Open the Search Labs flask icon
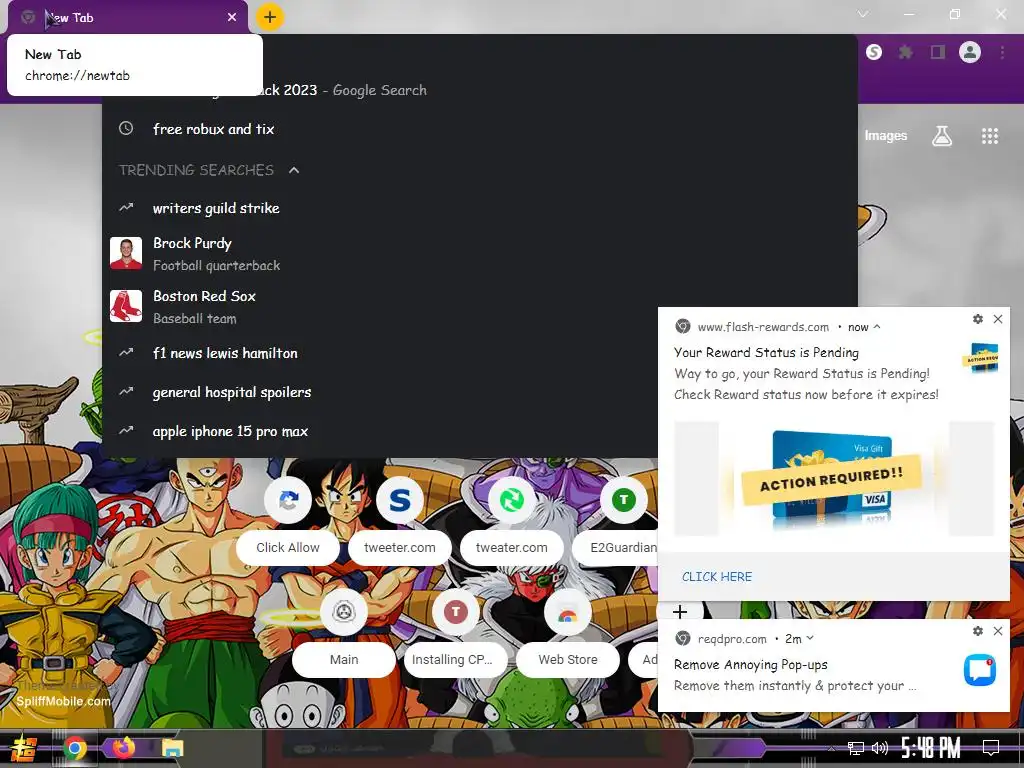The width and height of the screenshot is (1024, 768). tap(942, 136)
